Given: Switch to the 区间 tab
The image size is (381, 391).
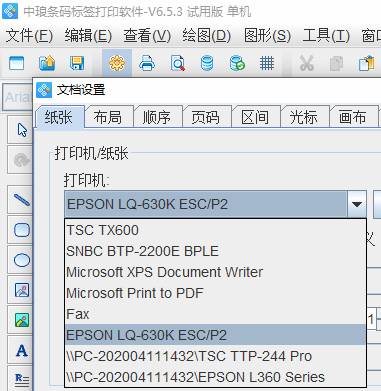Looking at the screenshot, I should tap(255, 117).
